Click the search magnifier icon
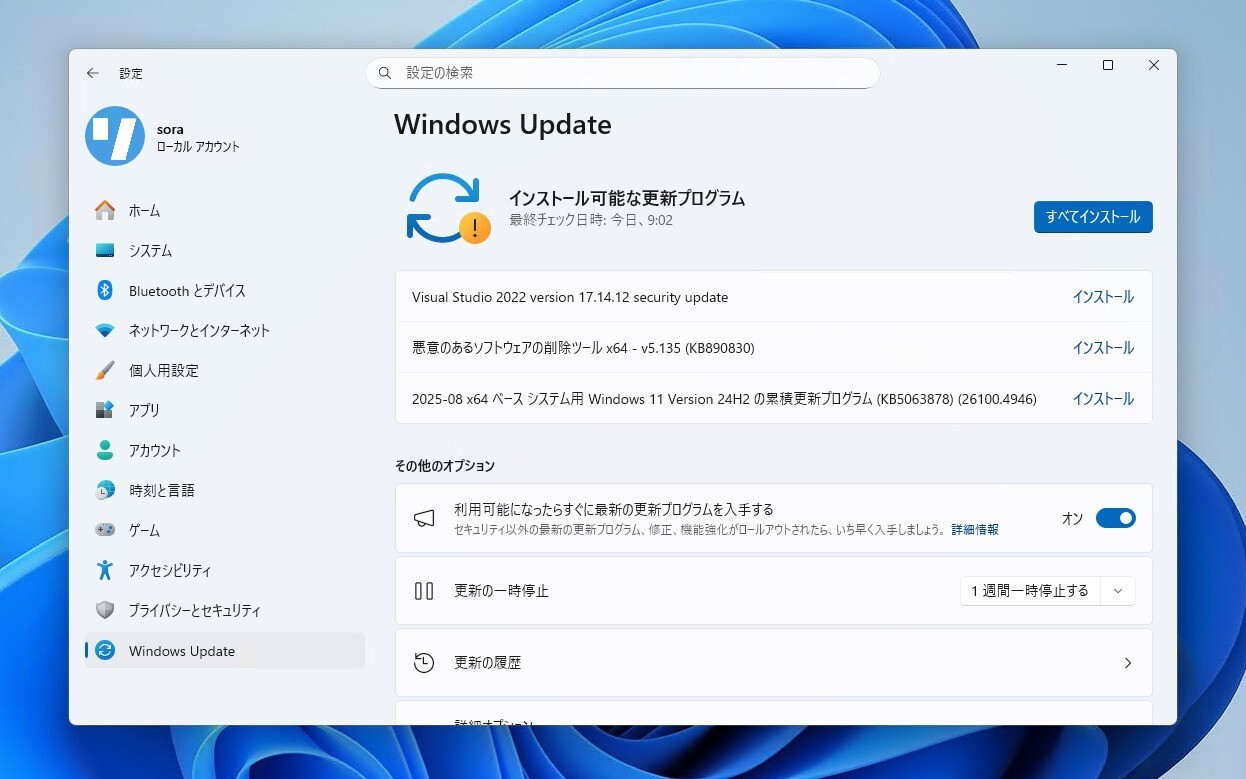The image size is (1246, 779). 386,73
